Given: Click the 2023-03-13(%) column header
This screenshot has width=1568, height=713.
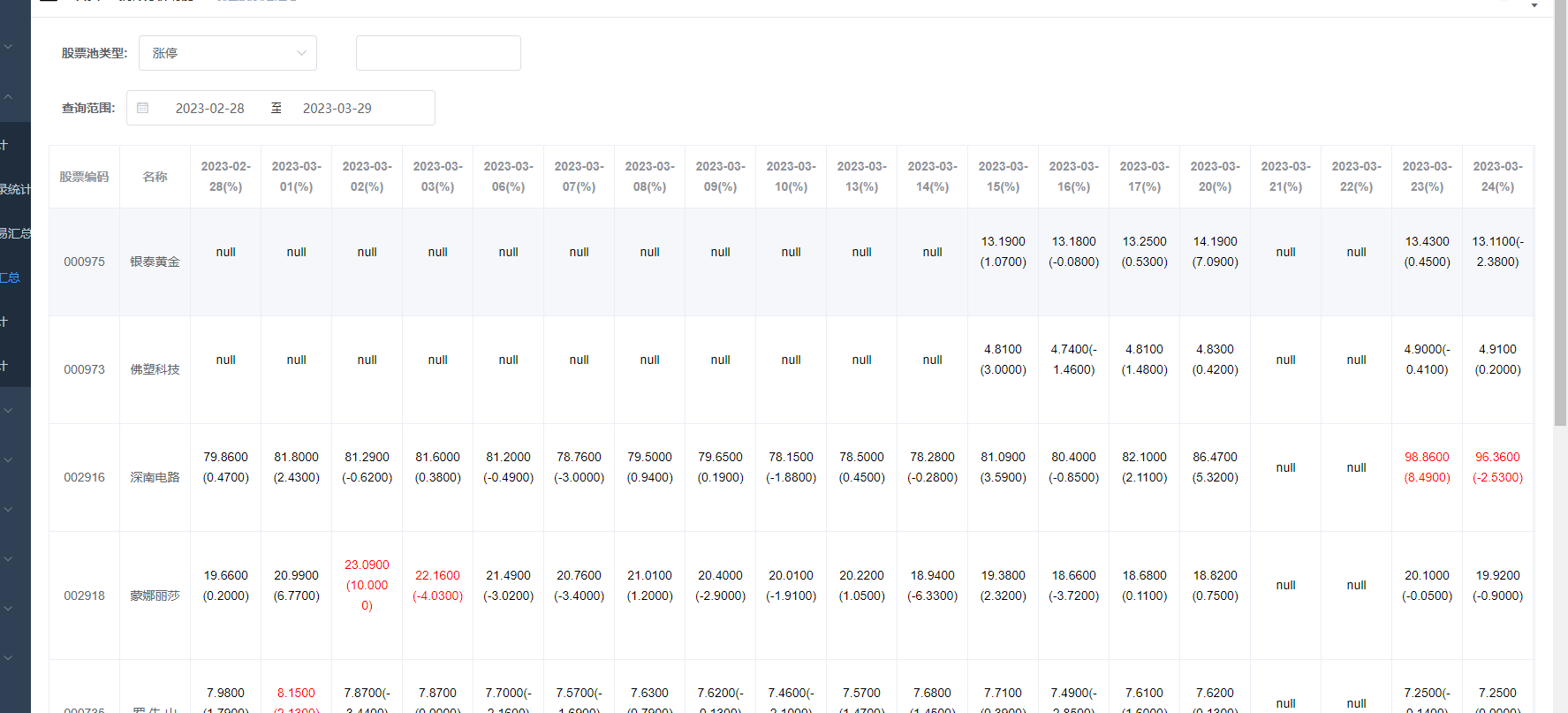Looking at the screenshot, I should pyautogui.click(x=861, y=177).
